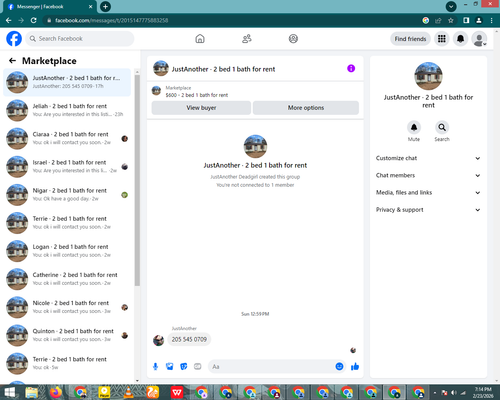Click the conversation list scrollbar
500x400 pixels.
point(137,180)
